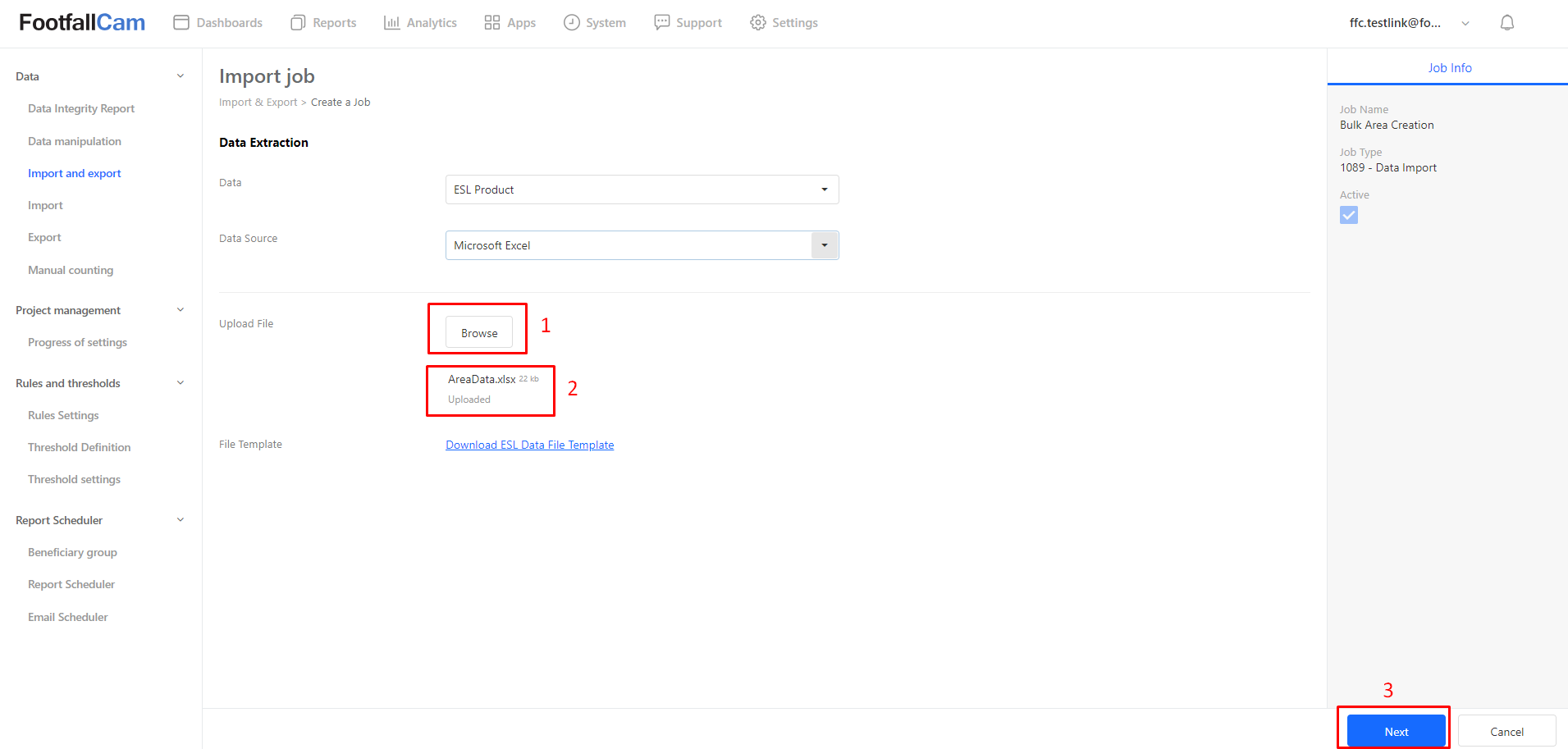Screen dimensions: 1568x749
Task: Open the user account dropdown chevron
Action: (1465, 23)
